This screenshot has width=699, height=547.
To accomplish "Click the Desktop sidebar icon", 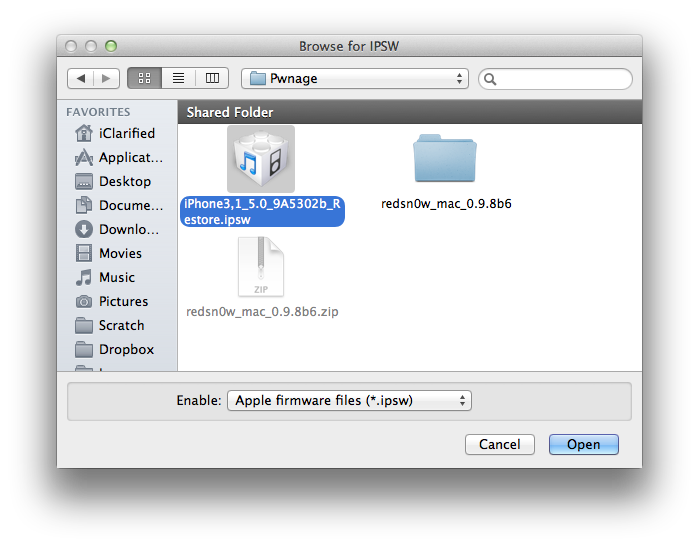I will tap(84, 181).
